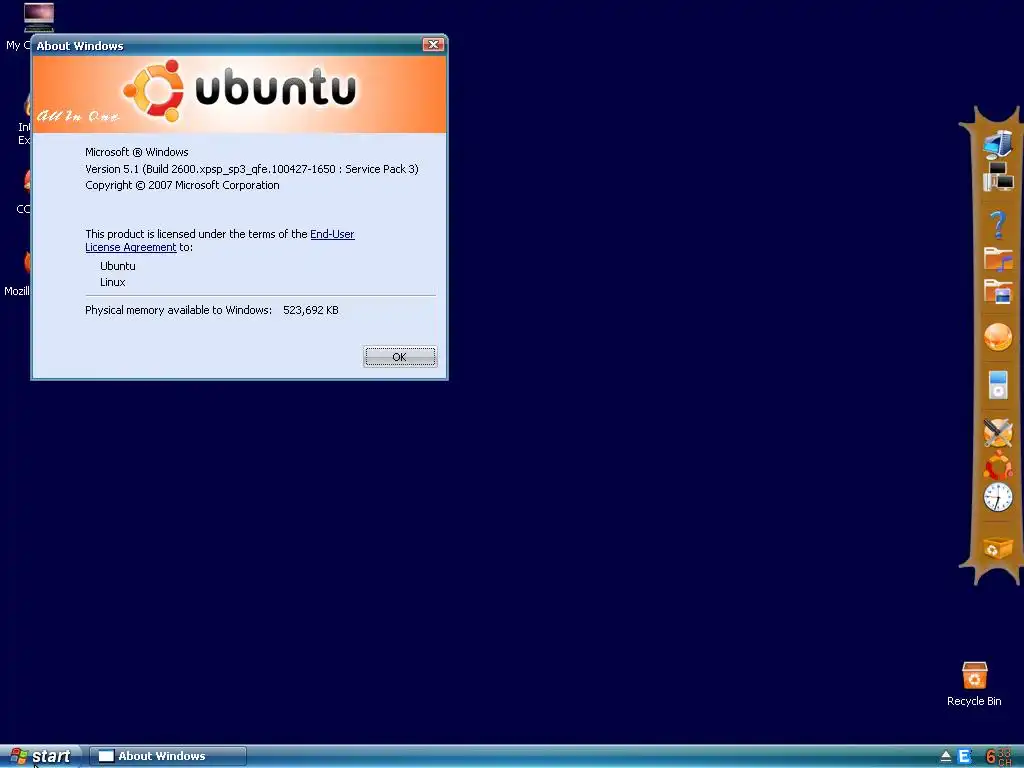Click the blue question mark help icon
The image size is (1024, 768).
[x=997, y=224]
